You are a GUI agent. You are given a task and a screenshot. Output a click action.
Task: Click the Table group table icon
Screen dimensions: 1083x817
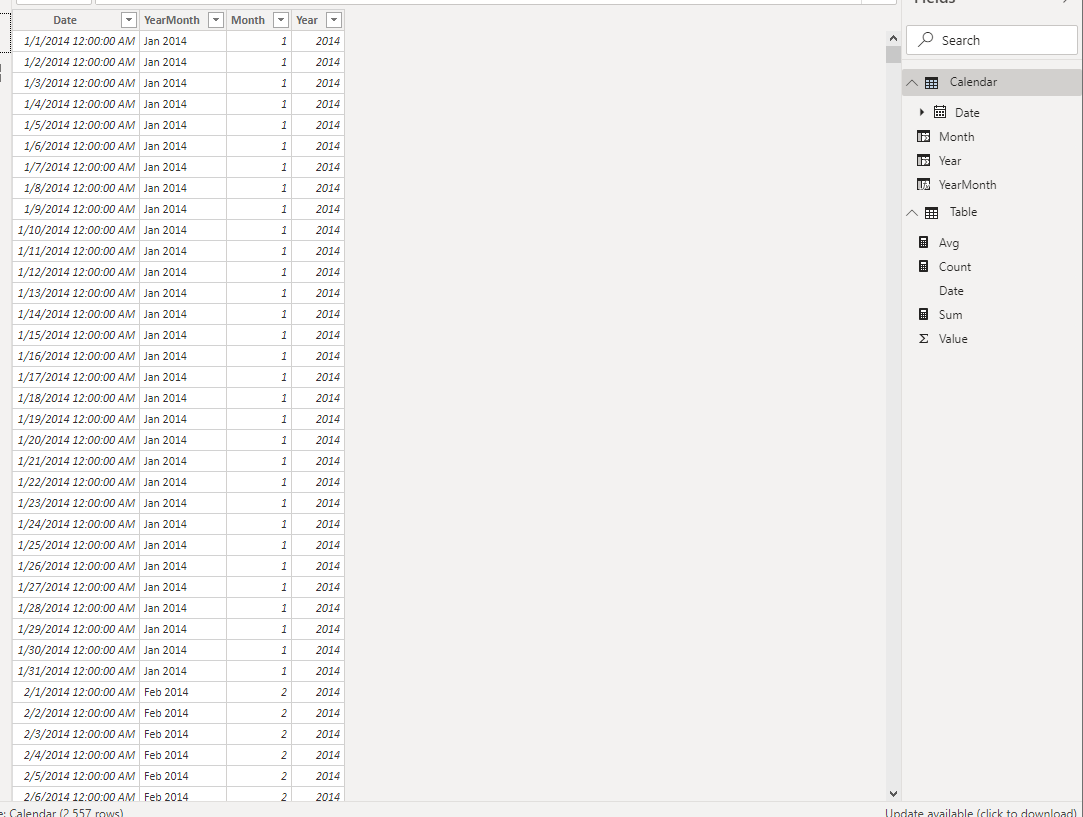(x=931, y=213)
